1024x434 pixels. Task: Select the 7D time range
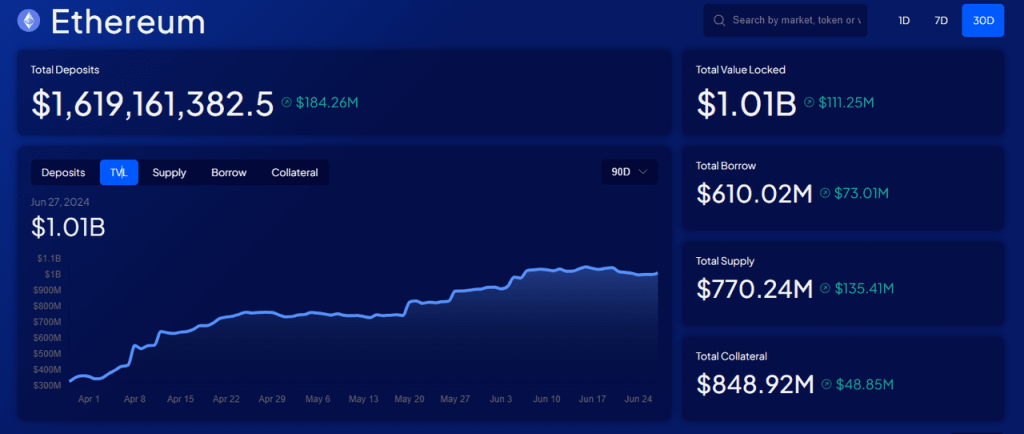point(940,20)
